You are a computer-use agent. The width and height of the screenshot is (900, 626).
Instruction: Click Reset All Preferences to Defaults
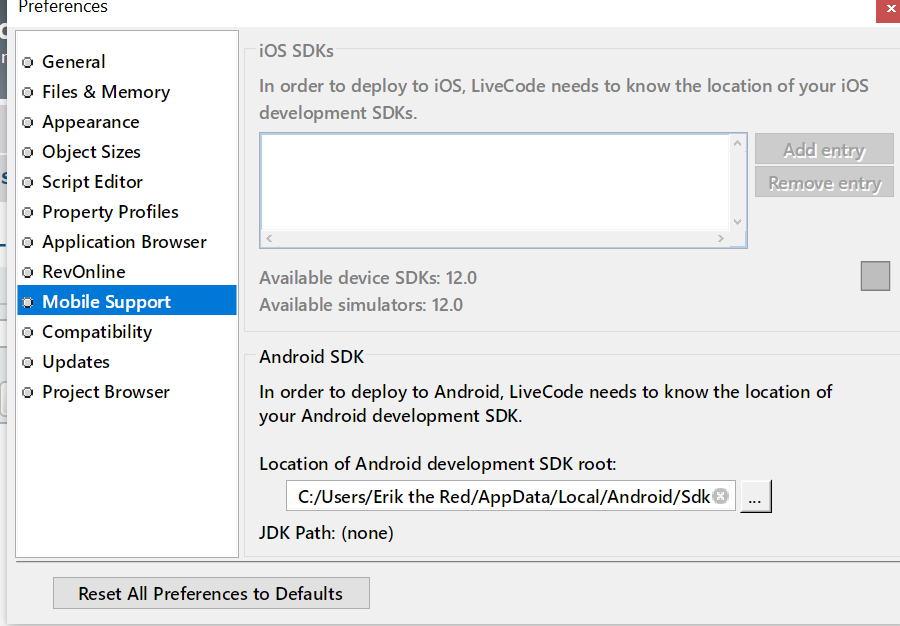(x=211, y=593)
